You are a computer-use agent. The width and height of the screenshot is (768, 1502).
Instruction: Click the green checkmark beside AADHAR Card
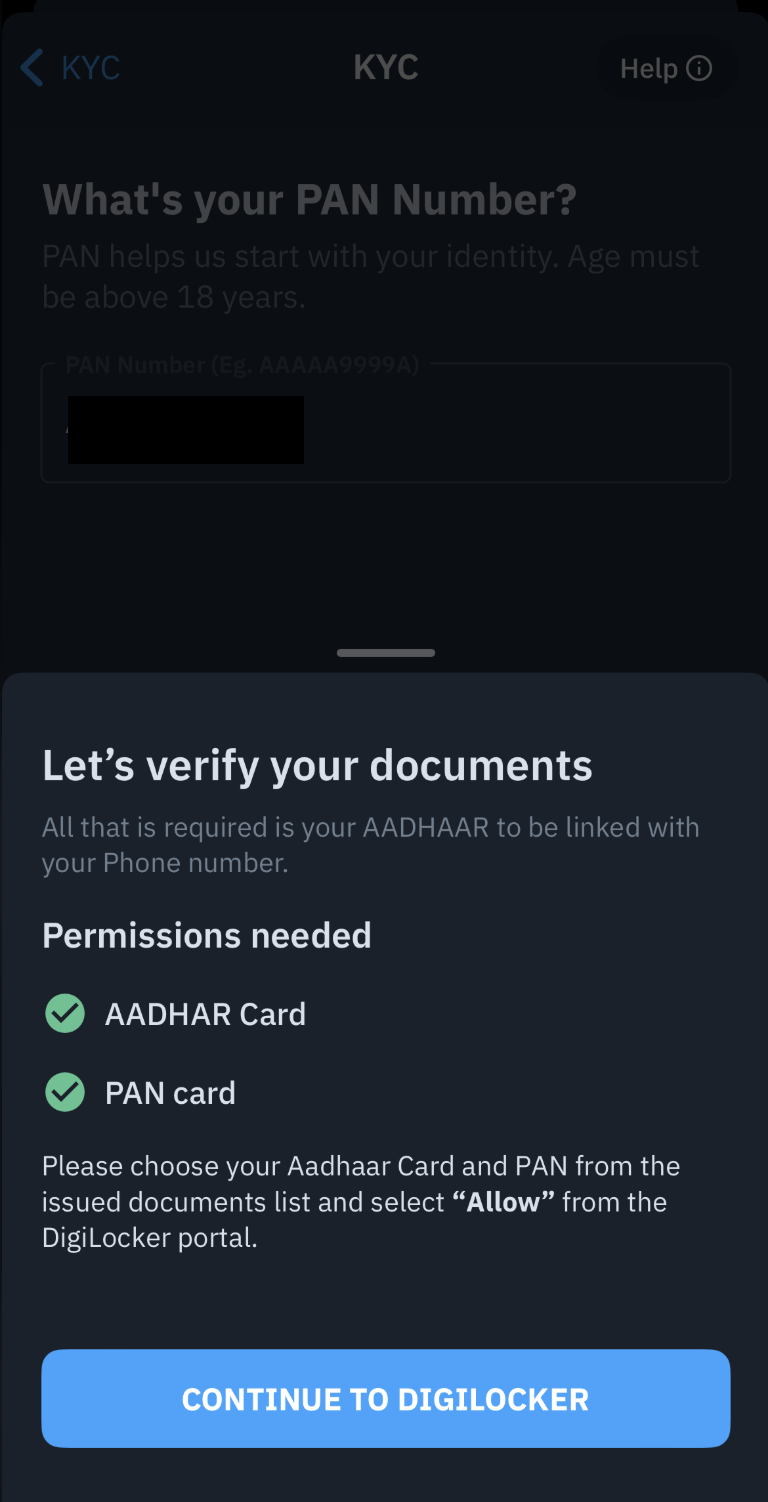click(65, 1013)
